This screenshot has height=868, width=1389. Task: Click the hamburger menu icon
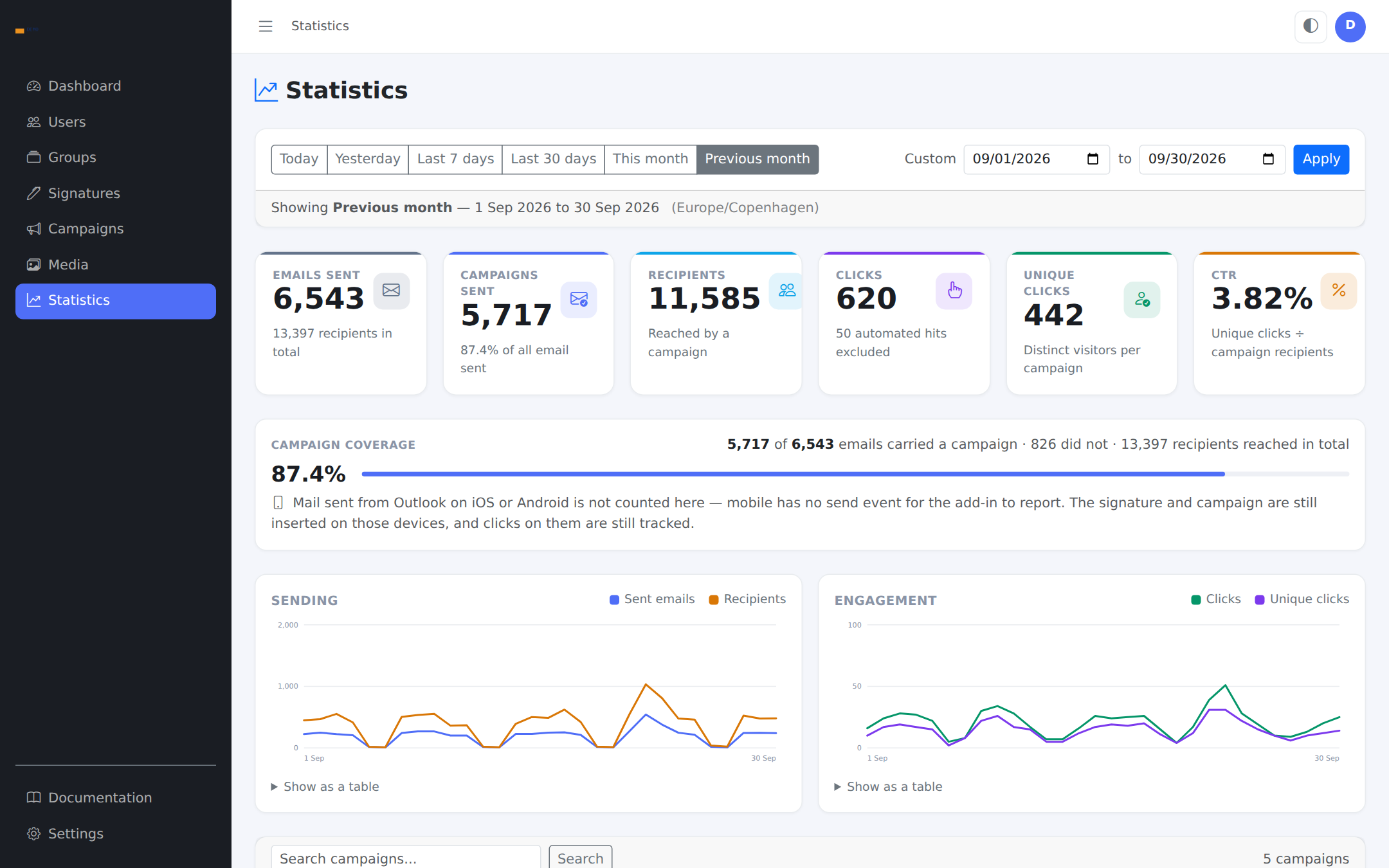[266, 26]
